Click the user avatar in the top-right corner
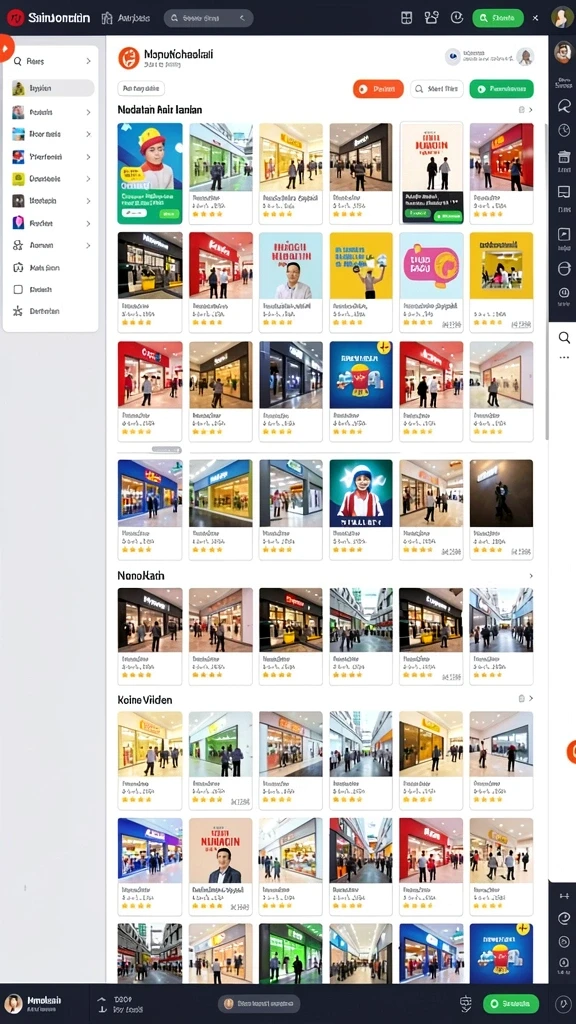The height and width of the screenshot is (1024, 576). coord(562,18)
